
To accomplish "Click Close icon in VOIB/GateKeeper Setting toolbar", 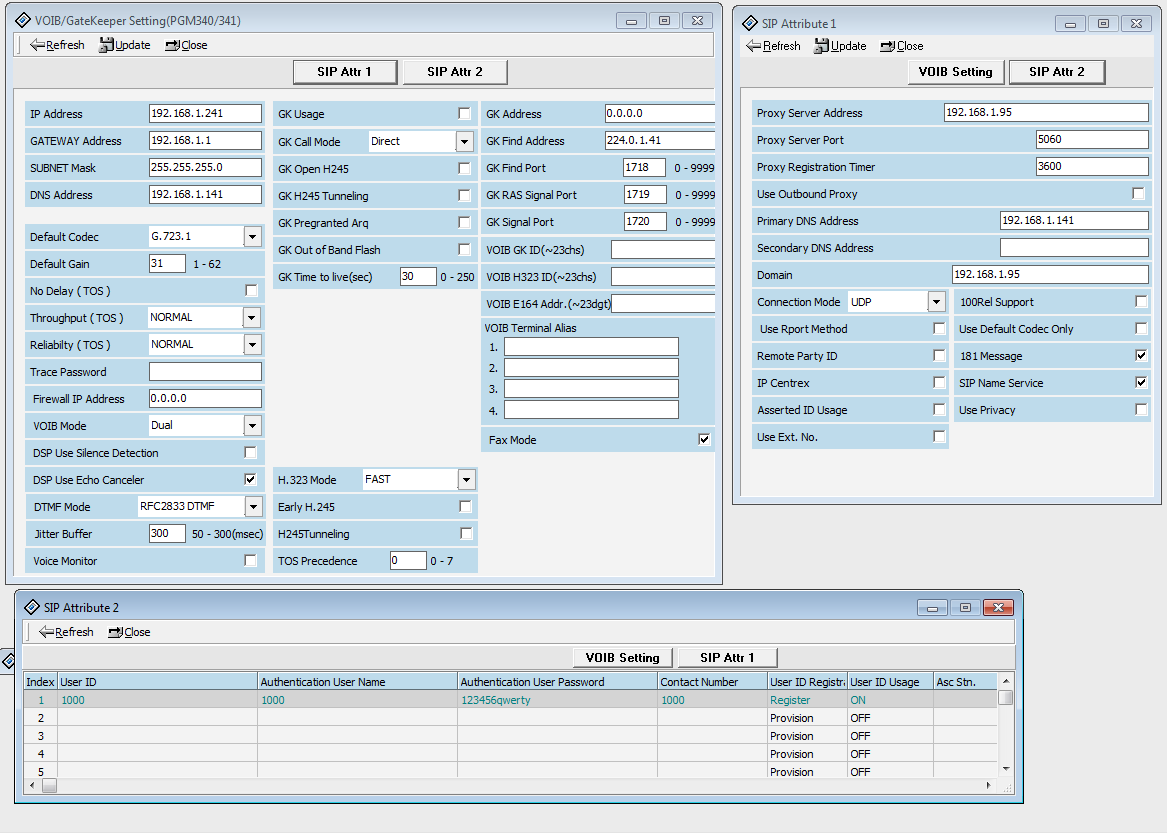I will pos(172,45).
